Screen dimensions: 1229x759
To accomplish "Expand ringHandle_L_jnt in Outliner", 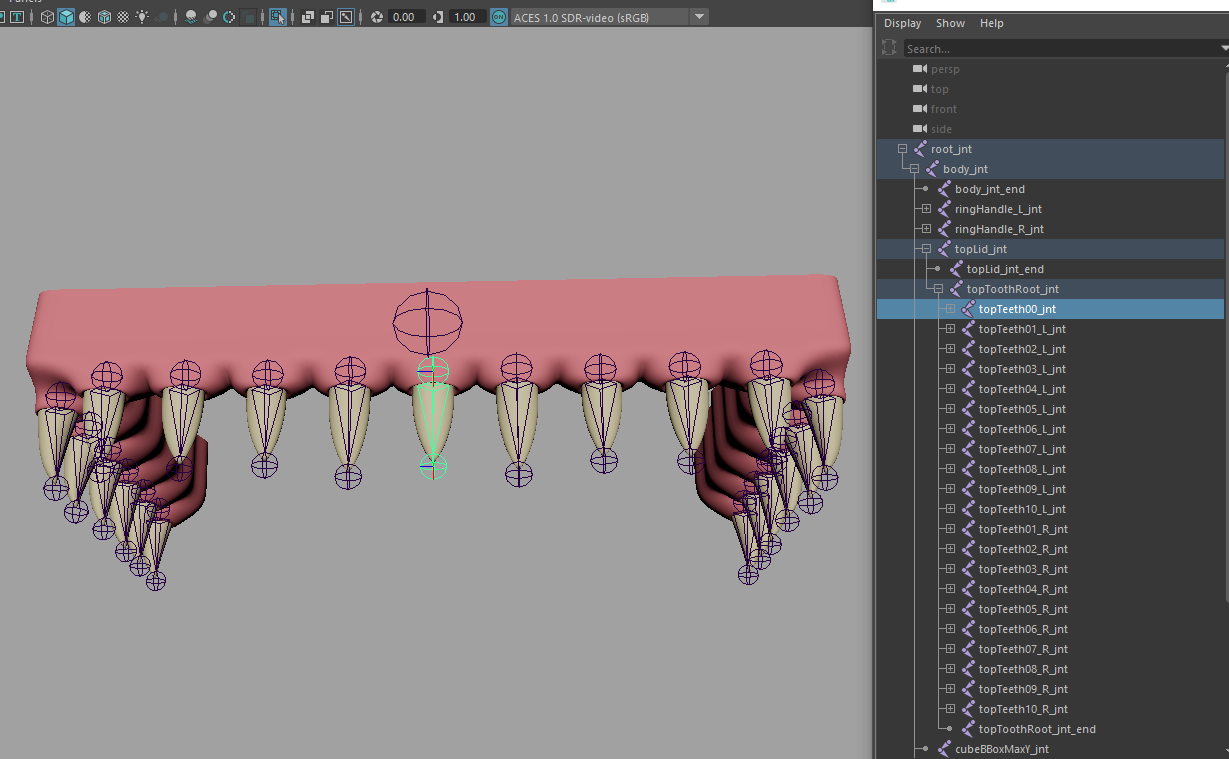I will click(926, 209).
